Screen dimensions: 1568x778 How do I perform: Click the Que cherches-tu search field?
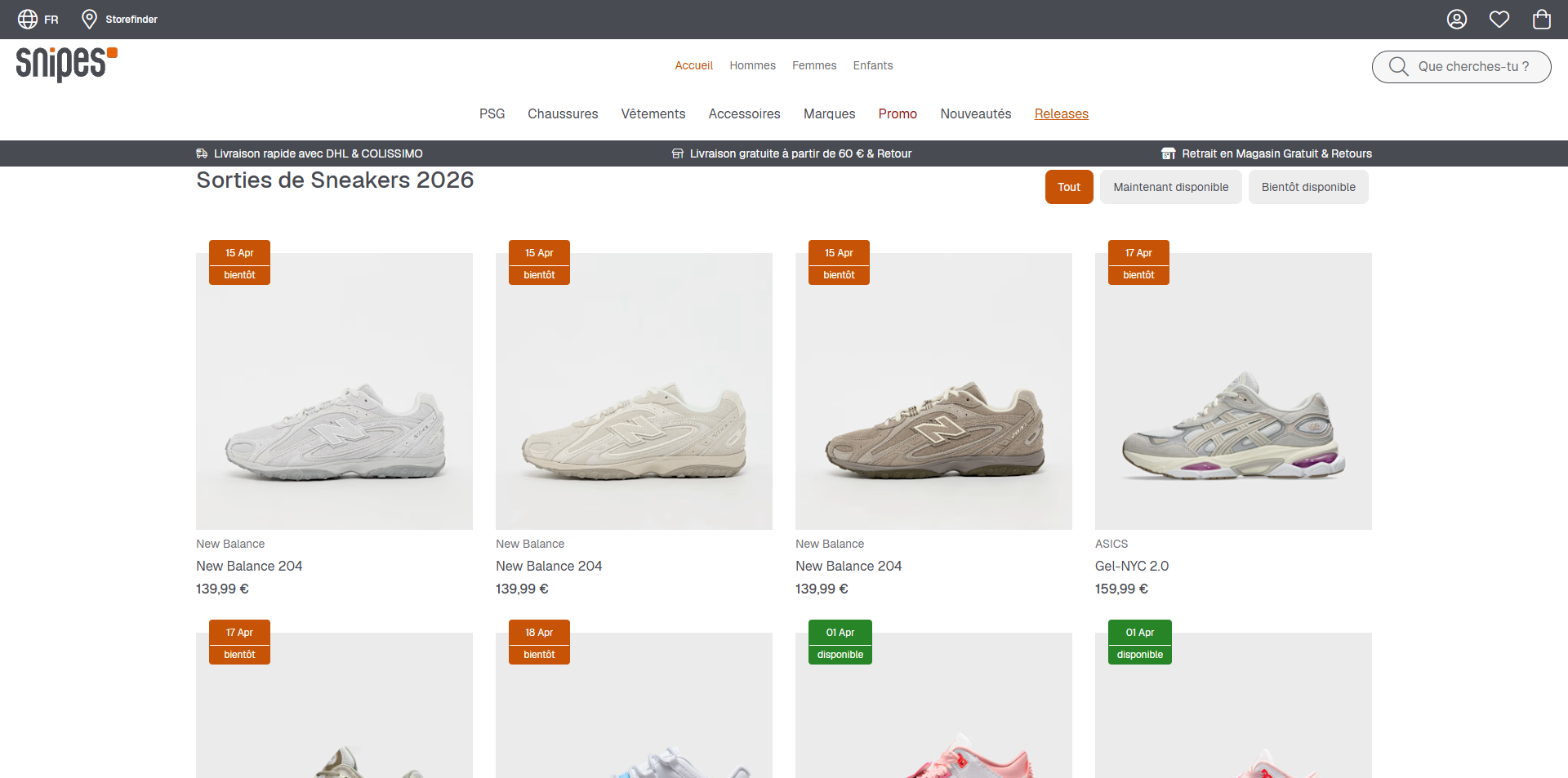(1462, 67)
